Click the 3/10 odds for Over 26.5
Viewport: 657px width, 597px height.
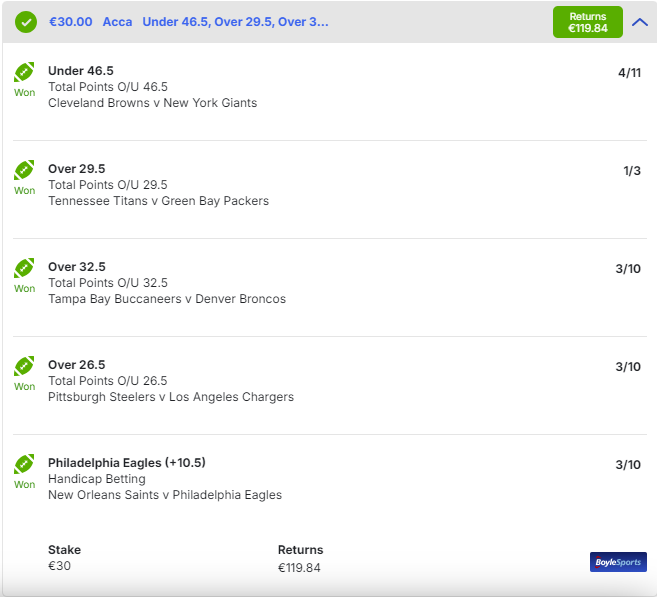628,367
